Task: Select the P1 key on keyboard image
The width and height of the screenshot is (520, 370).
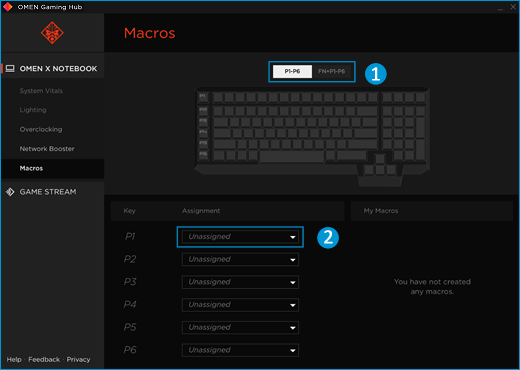Action: click(x=203, y=97)
